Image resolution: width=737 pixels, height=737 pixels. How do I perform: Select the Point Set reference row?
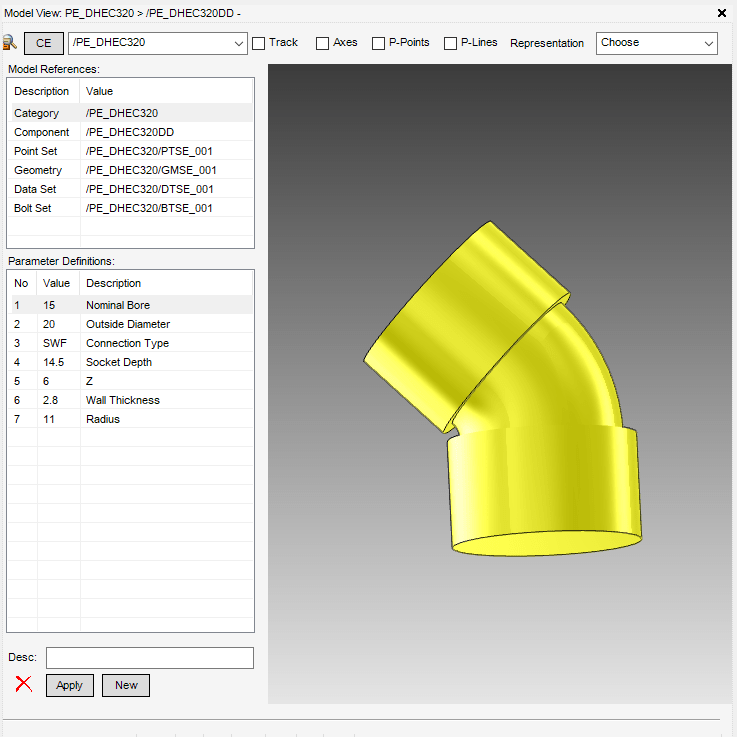130,151
